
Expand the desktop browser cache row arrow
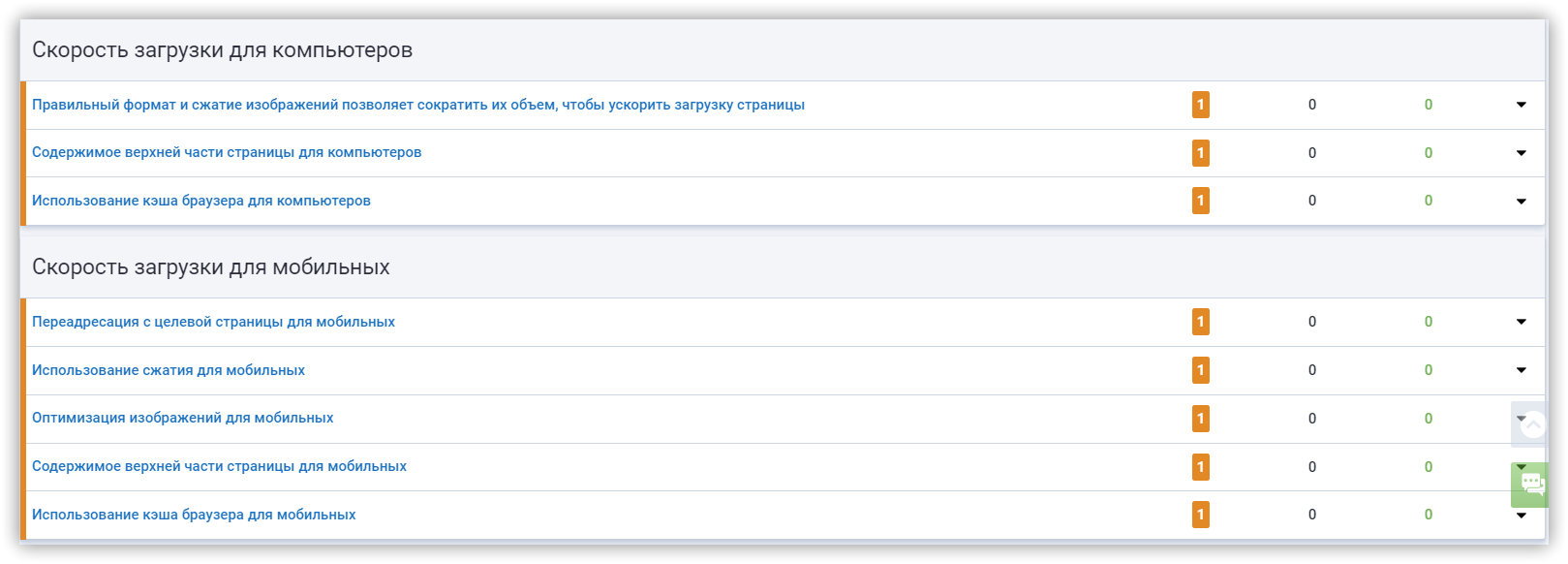(1521, 202)
